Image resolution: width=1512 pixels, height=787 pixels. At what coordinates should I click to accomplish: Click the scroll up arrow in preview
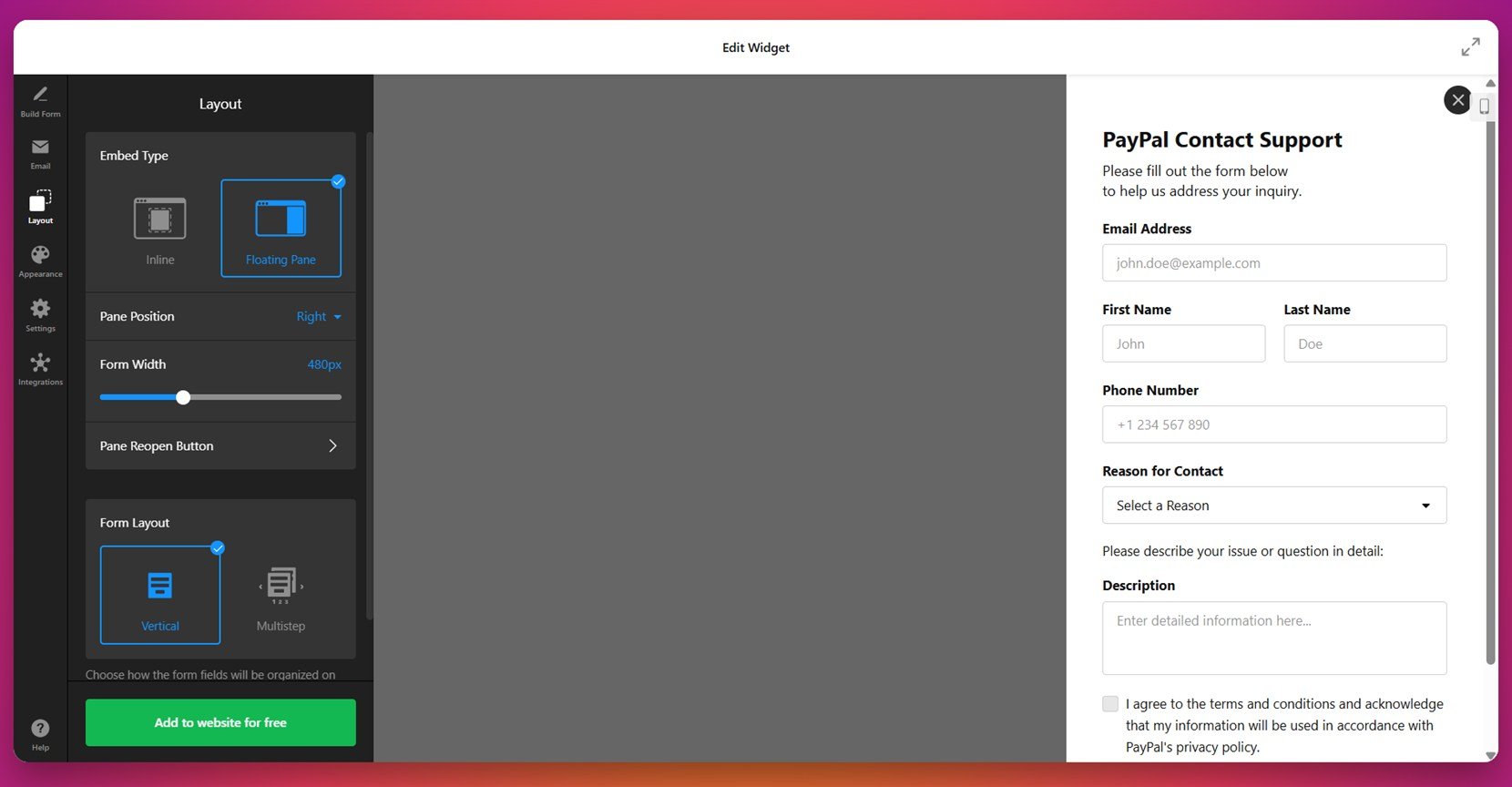[1491, 83]
